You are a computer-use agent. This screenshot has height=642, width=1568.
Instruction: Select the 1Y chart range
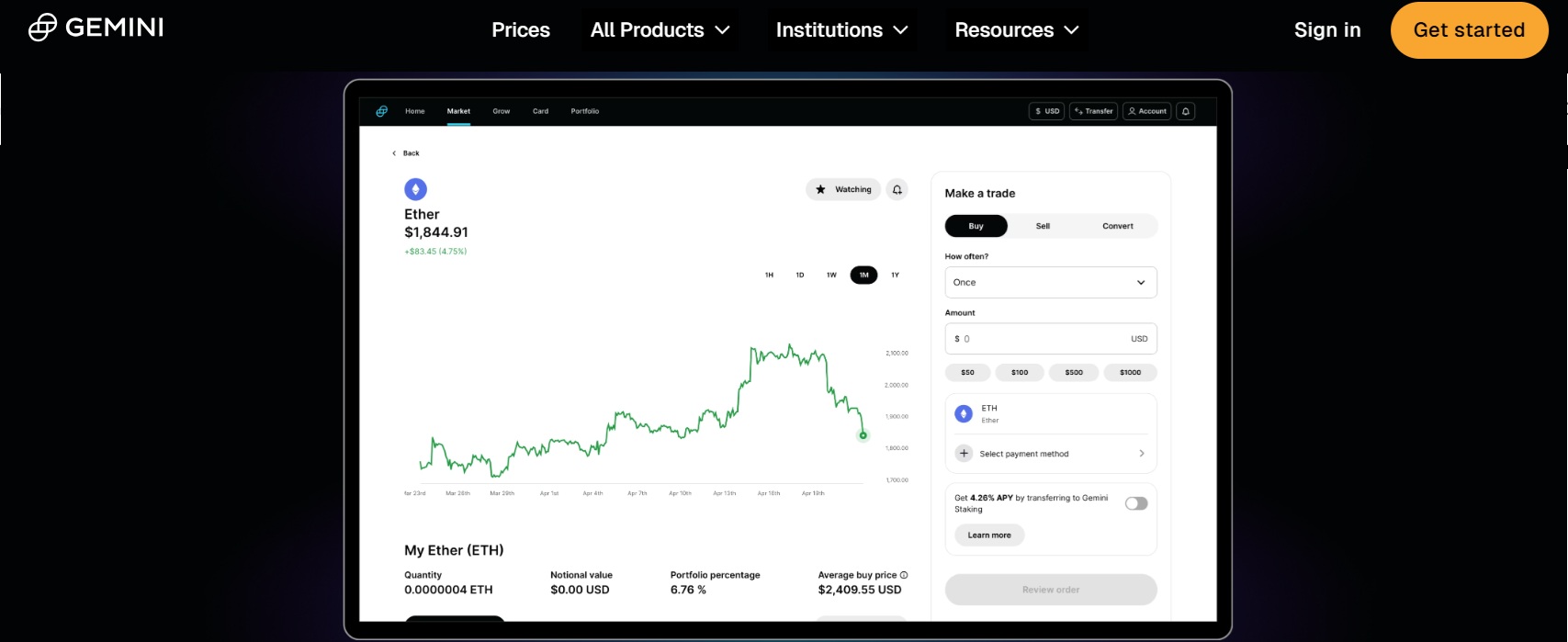pyautogui.click(x=895, y=275)
